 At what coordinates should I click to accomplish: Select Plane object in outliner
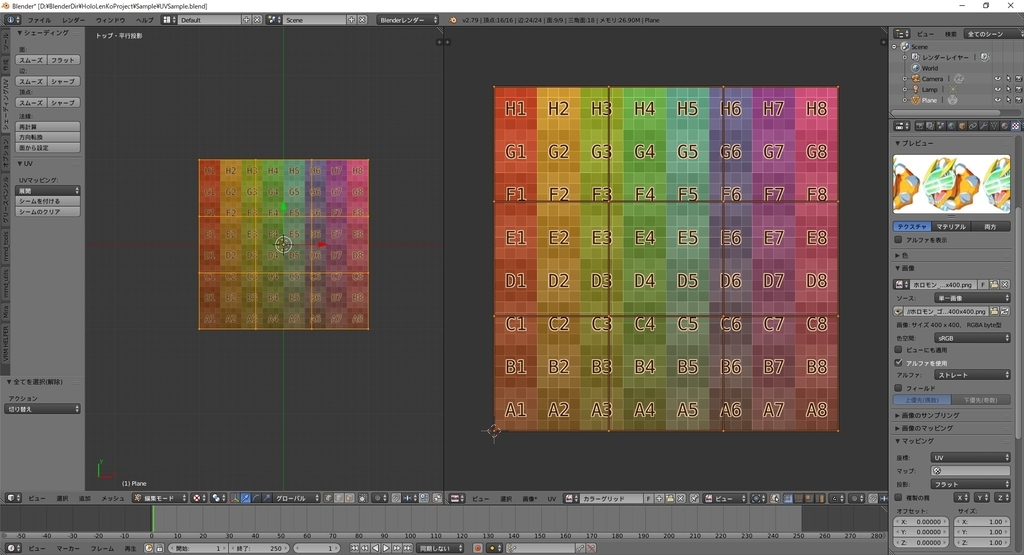929,100
